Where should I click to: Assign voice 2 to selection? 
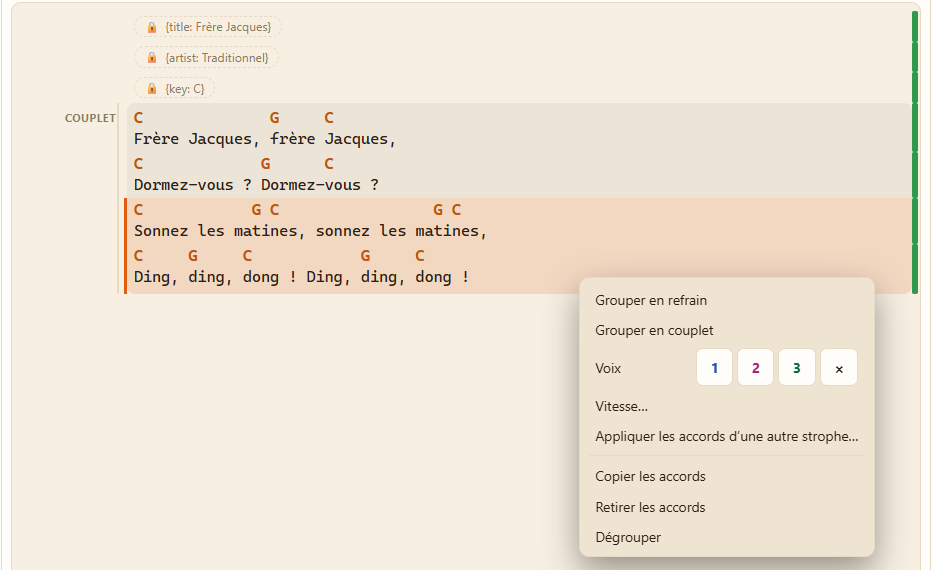coord(755,368)
